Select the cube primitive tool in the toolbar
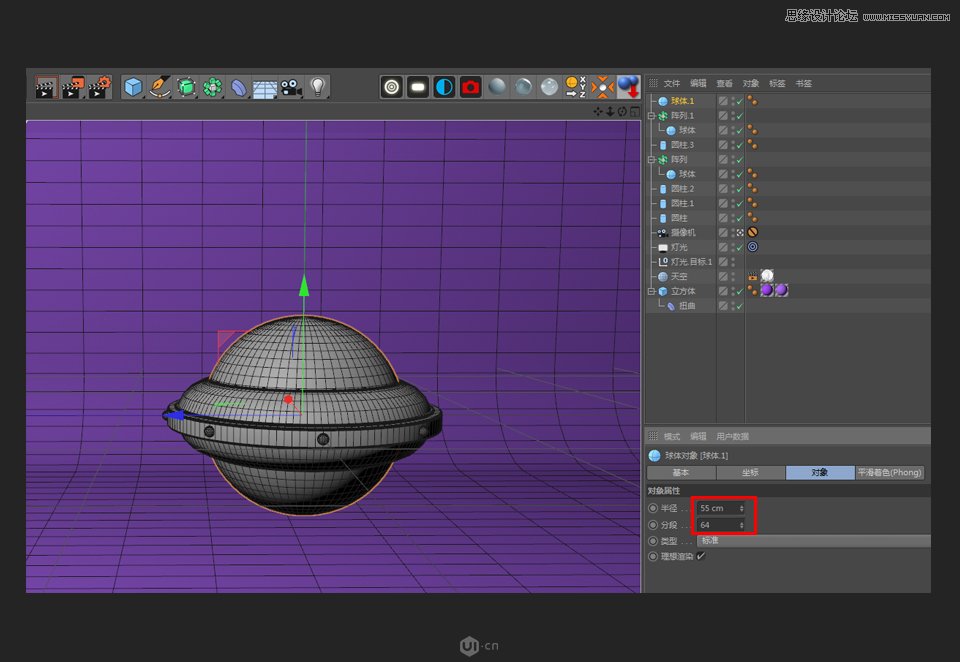 coord(135,87)
